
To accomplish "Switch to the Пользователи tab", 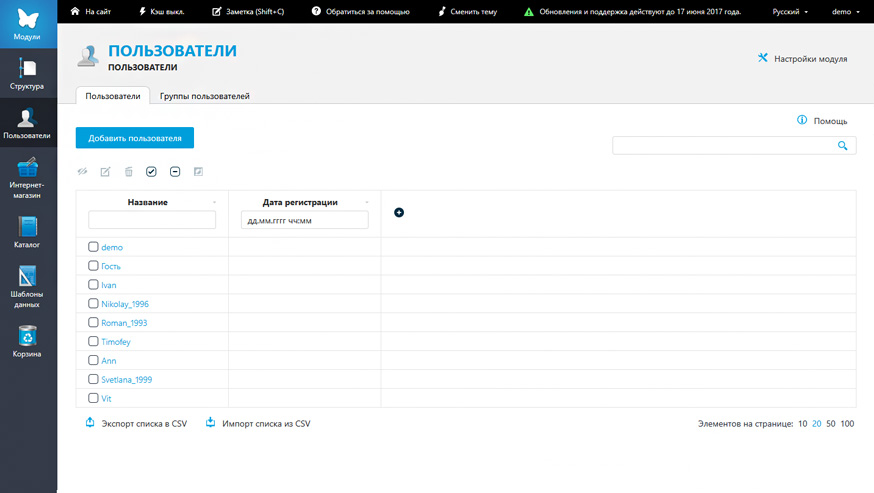I will [x=113, y=95].
